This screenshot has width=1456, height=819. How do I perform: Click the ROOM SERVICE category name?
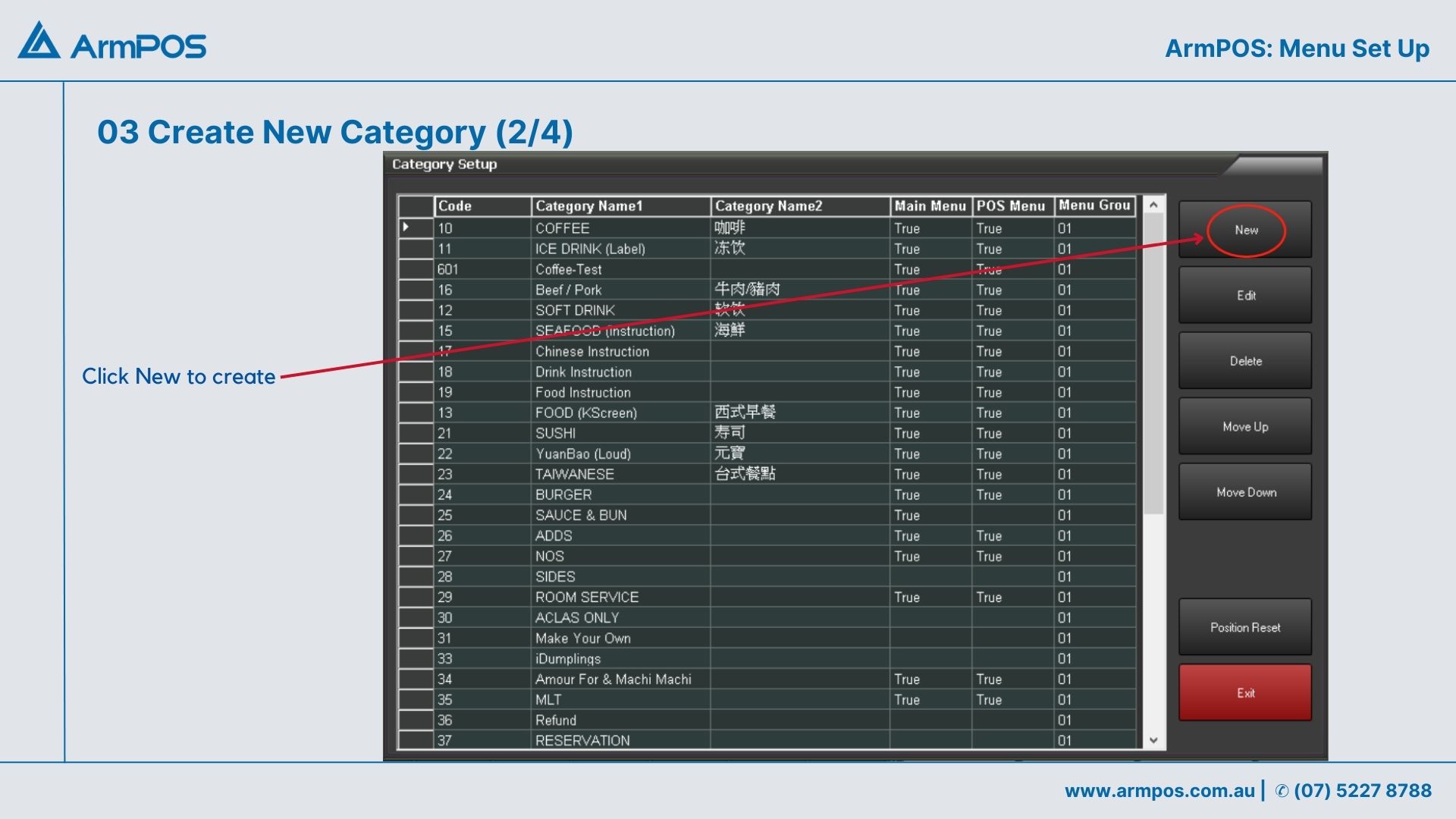587,597
